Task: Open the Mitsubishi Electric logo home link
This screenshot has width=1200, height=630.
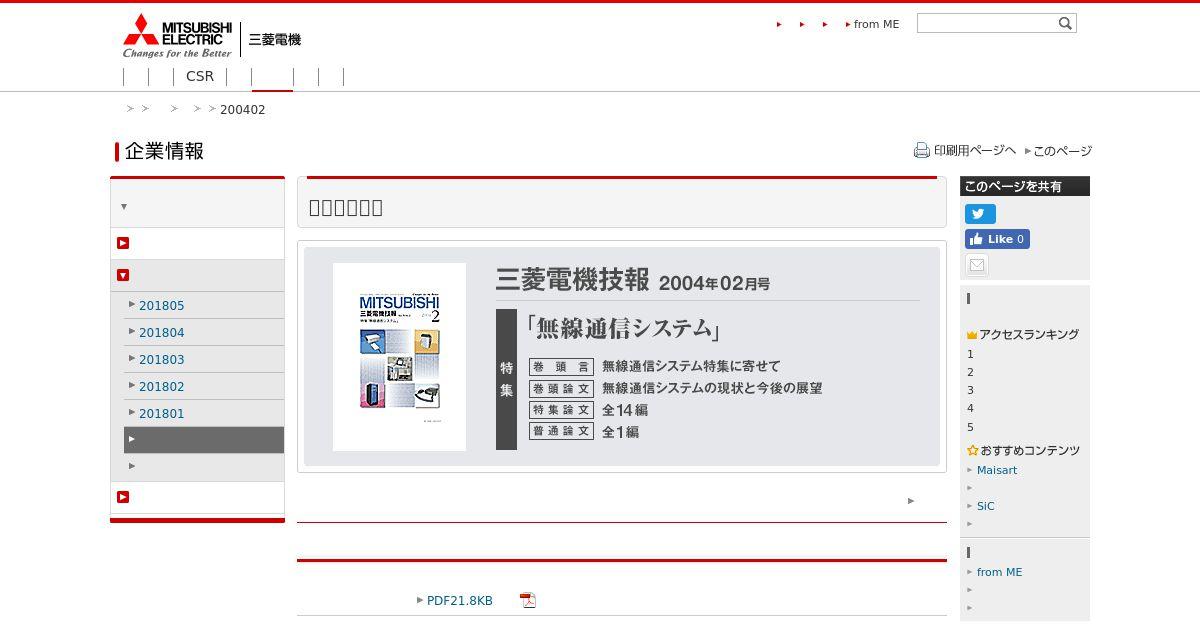Action: point(177,37)
